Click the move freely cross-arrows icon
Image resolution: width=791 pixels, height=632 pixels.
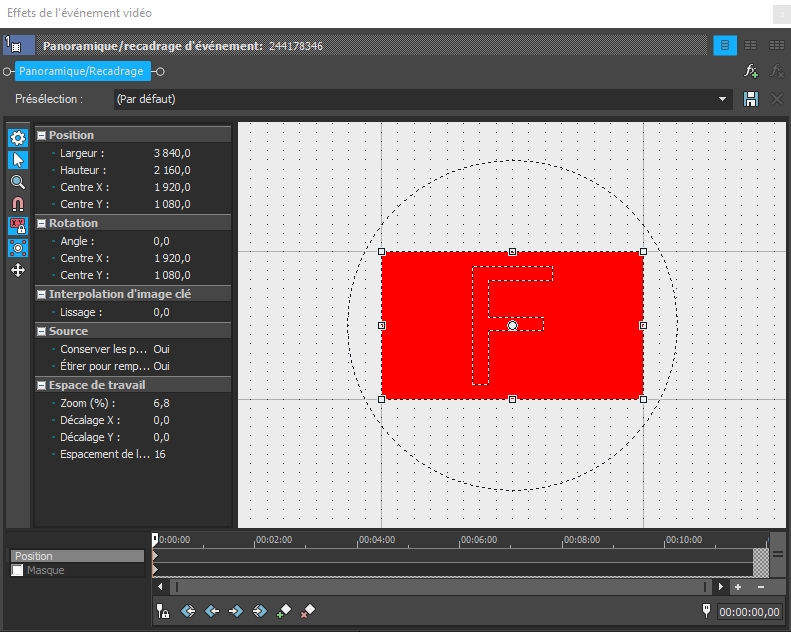pos(18,270)
